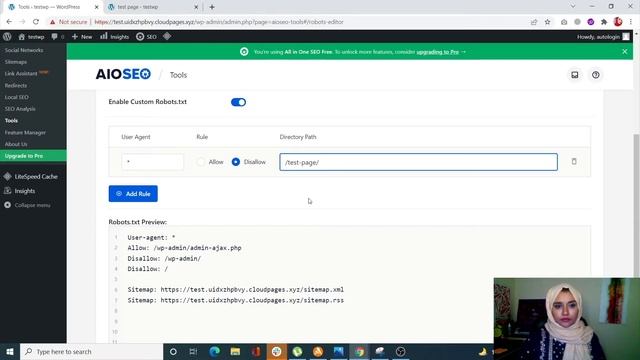
Task: Close the Tools - testwp browser tab
Action: tap(97, 7)
